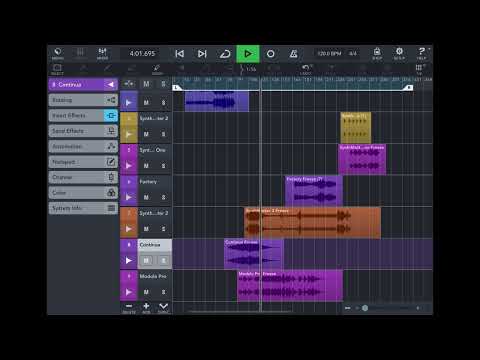Select the Modula Pro Freeze clip
480x360 pixels.
point(290,286)
